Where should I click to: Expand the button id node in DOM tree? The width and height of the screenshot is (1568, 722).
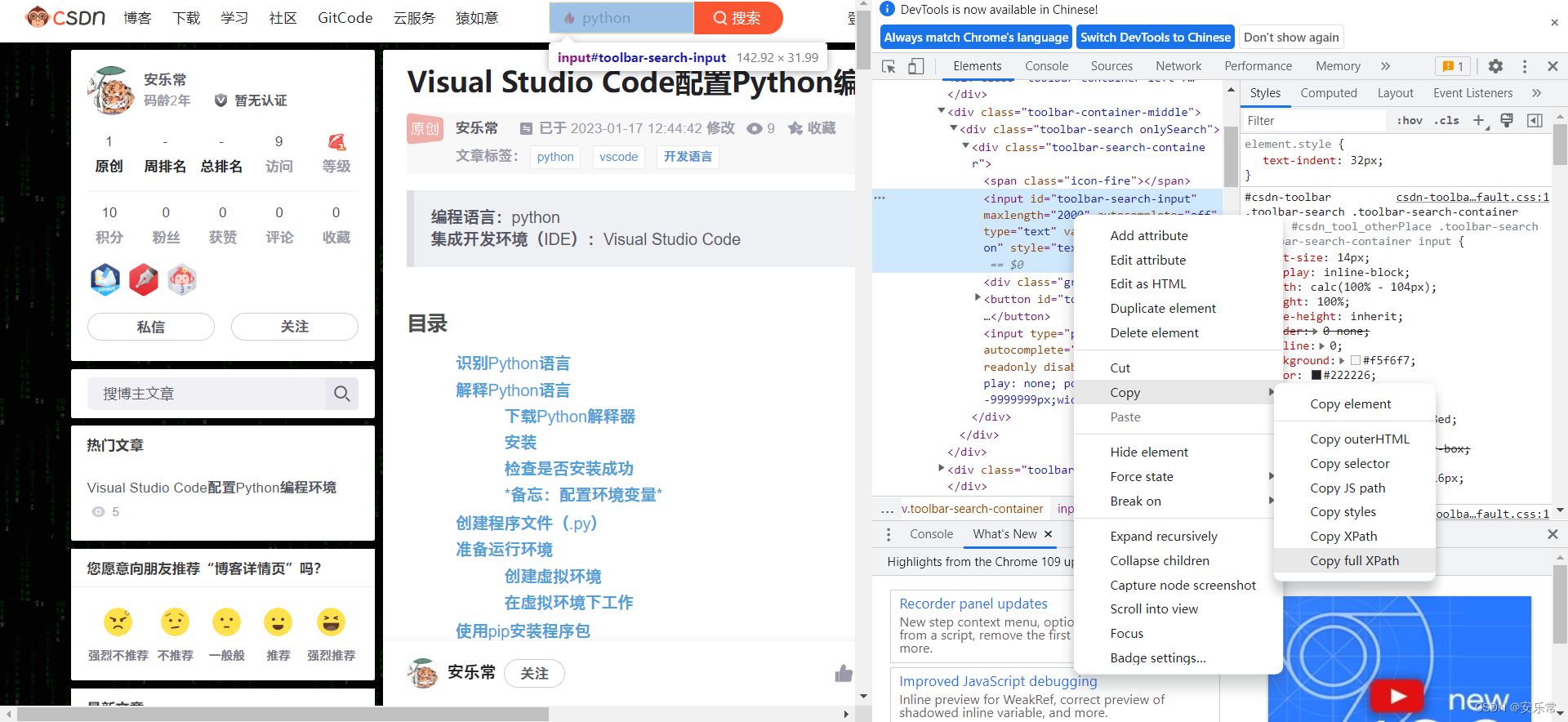pos(978,298)
